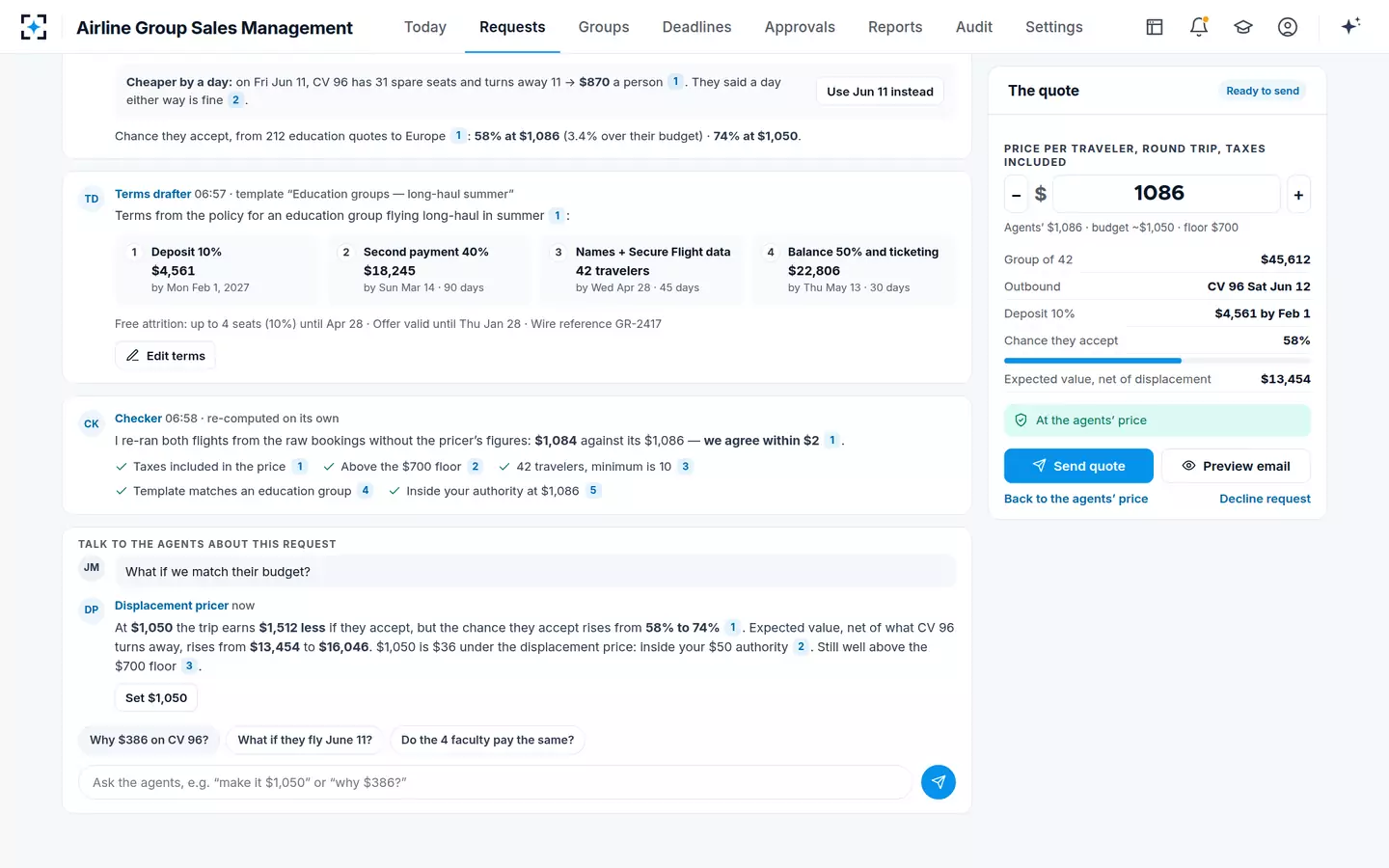This screenshot has width=1389, height=868.
Task: Switch to the Today tab
Action: [425, 27]
